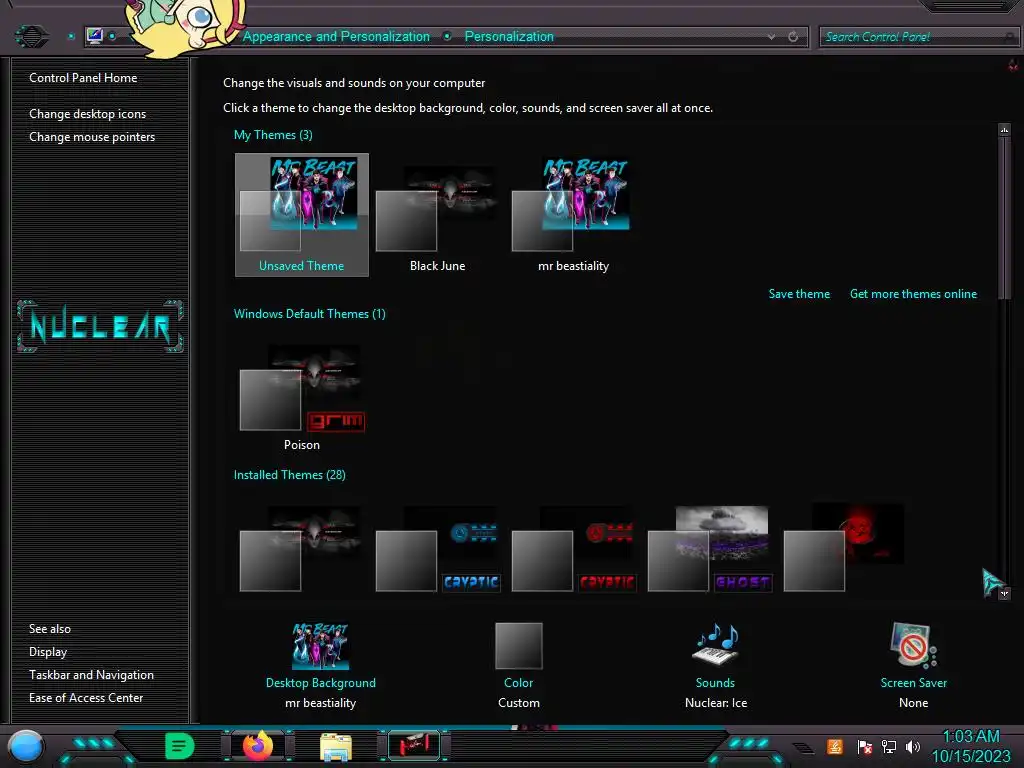1024x768 pixels.
Task: Select first alien theme under Installed Themes
Action: [x=301, y=549]
